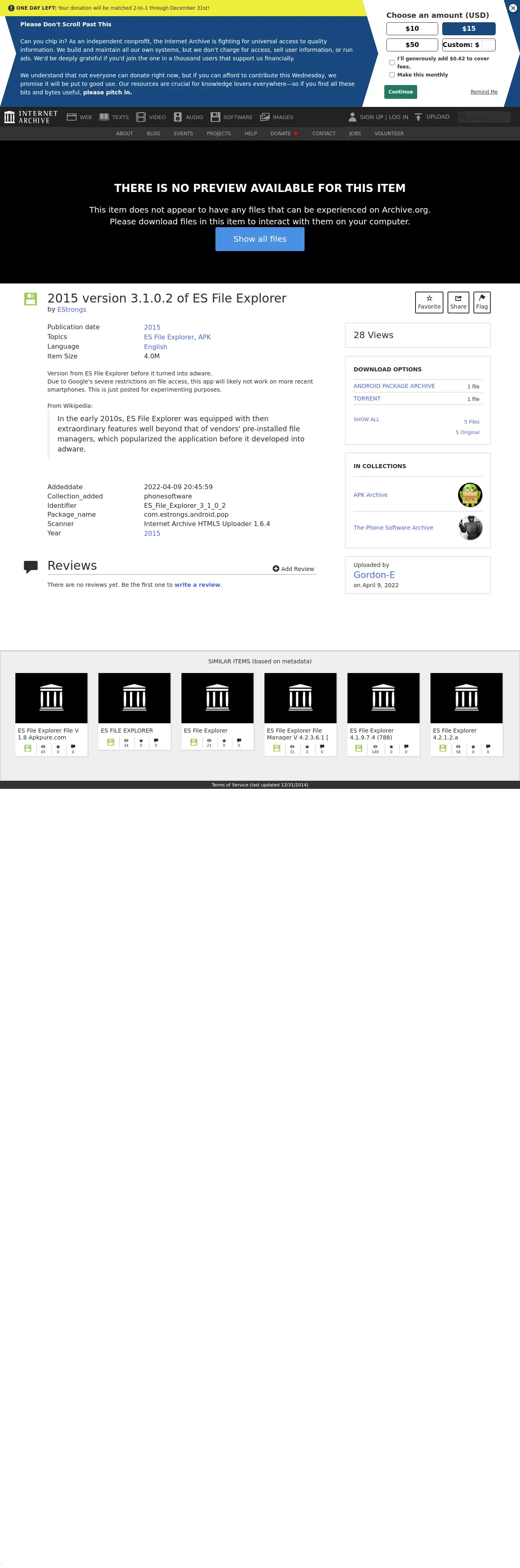Check Make this monthly option

pos(392,75)
